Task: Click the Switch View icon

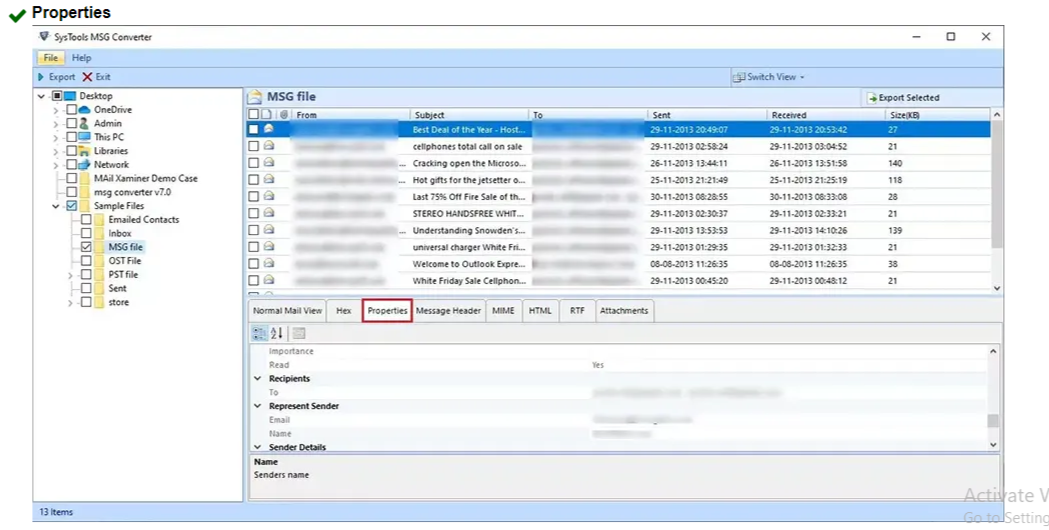Action: point(739,77)
